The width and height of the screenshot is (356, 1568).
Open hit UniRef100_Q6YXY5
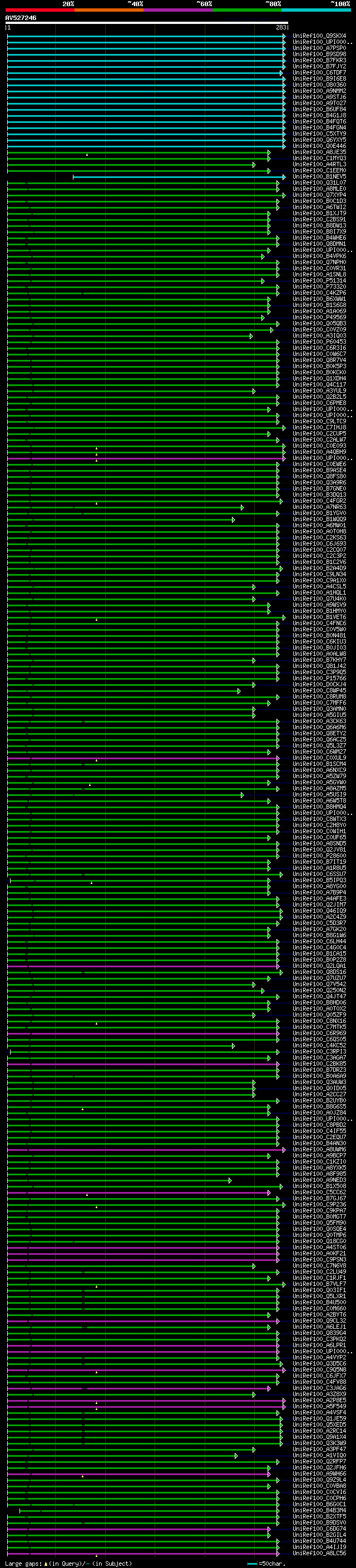[x=319, y=140]
